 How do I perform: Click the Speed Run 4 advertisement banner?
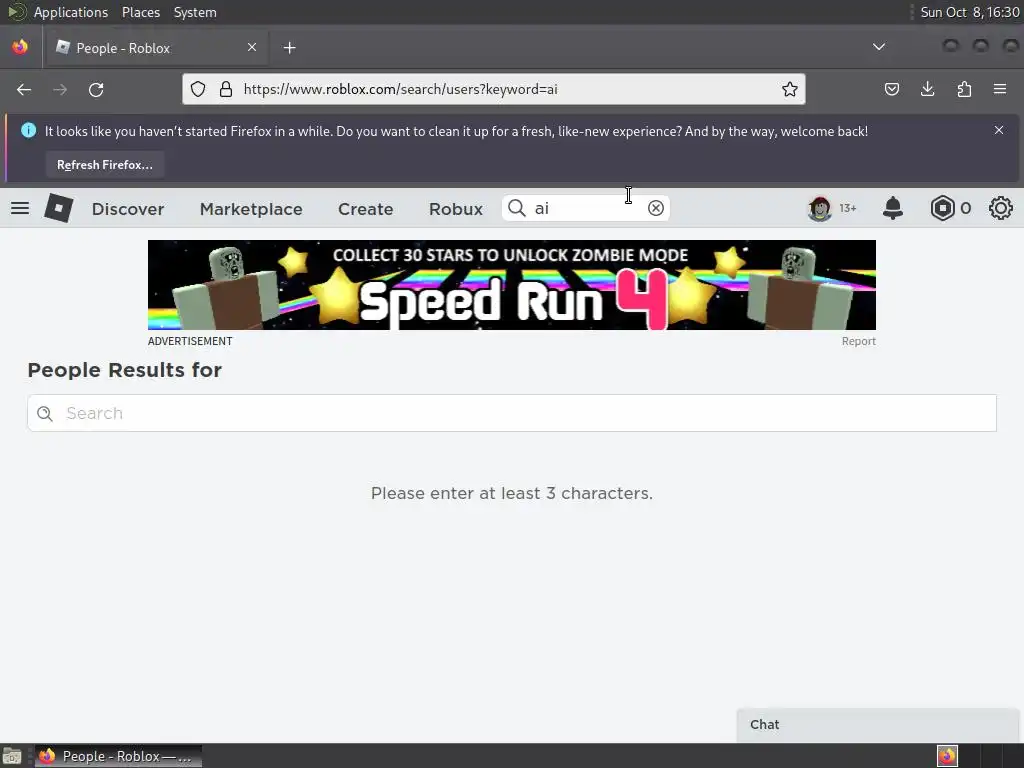(511, 285)
